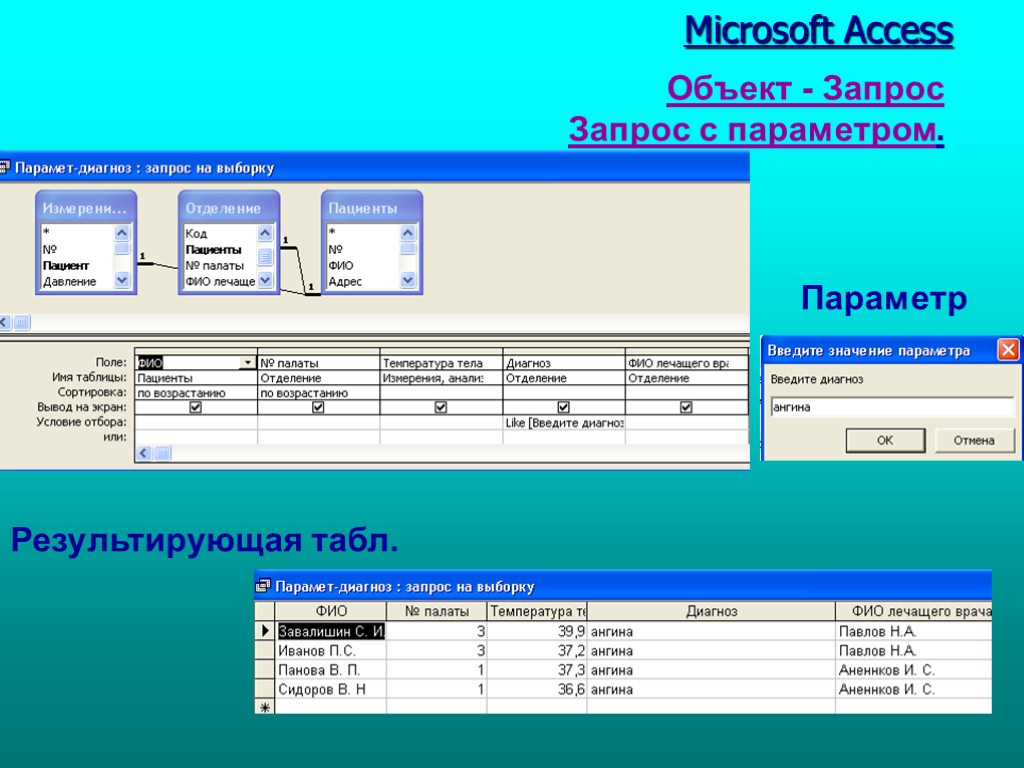Toggle Вывод на экран checkbox for ФИО лечащего врача
This screenshot has width=1024, height=768.
click(x=686, y=407)
